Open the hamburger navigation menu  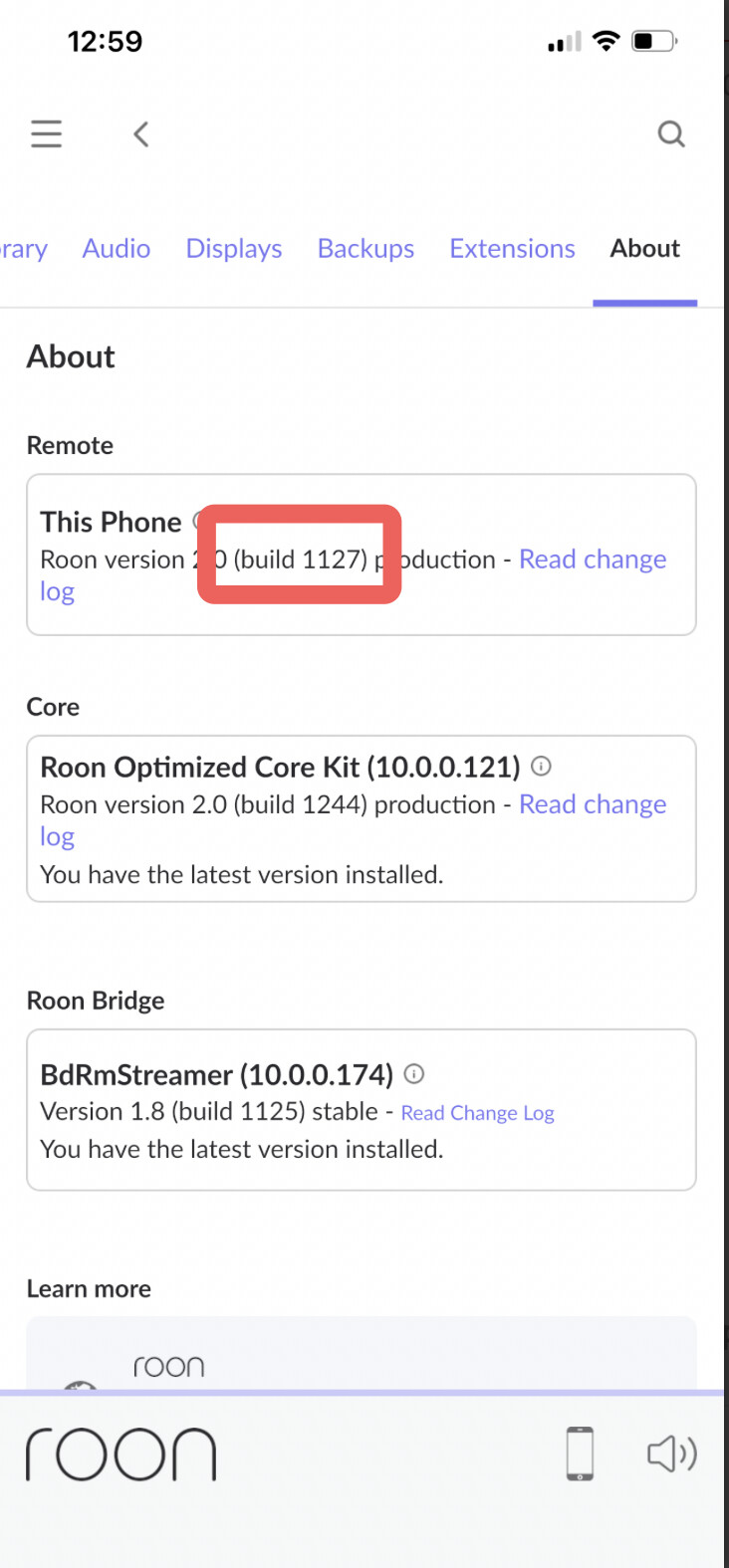pyautogui.click(x=46, y=133)
